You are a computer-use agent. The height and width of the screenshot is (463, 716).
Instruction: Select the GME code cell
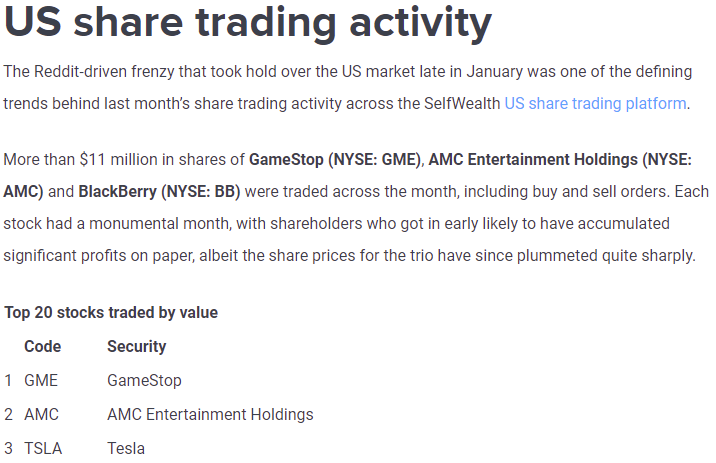pyautogui.click(x=41, y=380)
